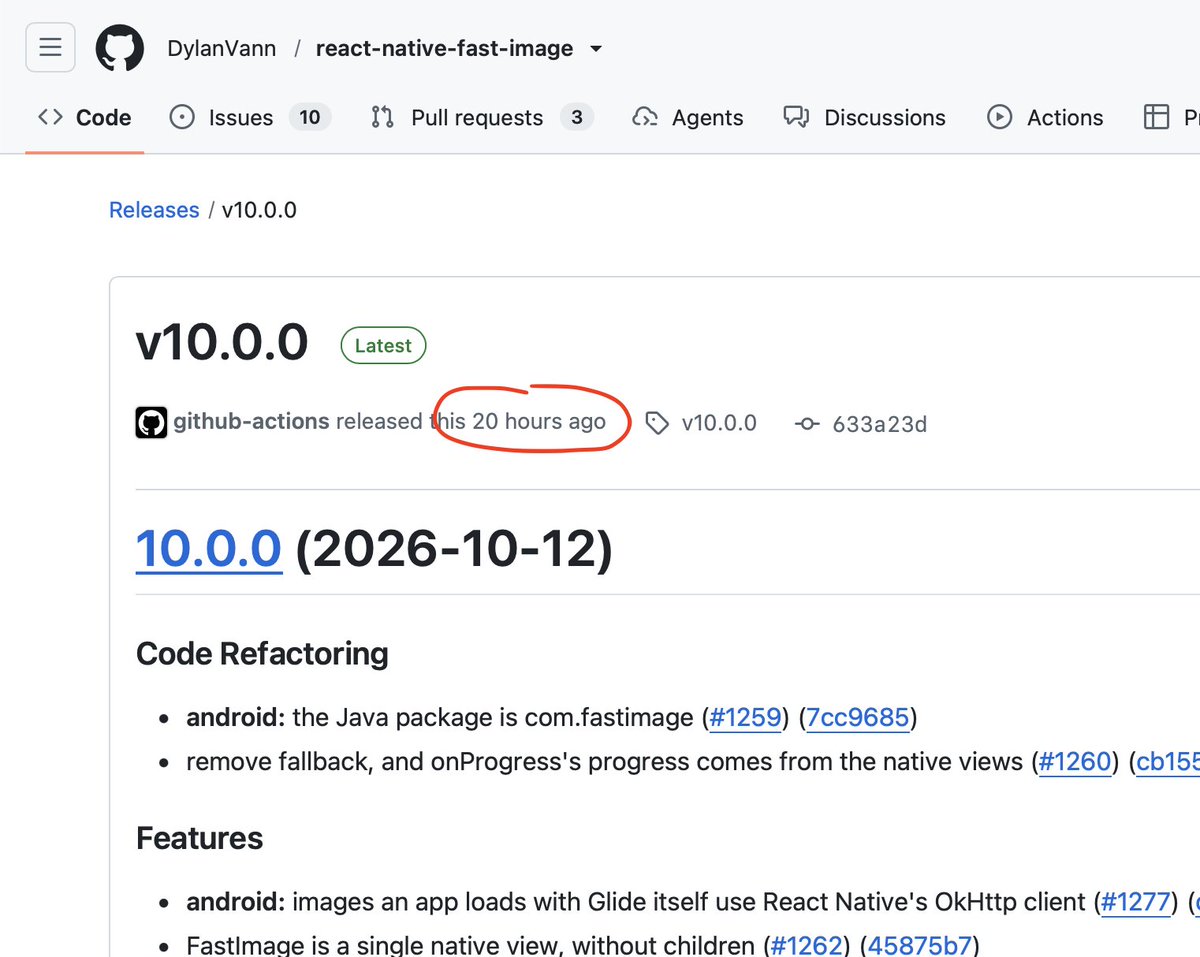
Task: Open the Agents tab
Action: coord(688,118)
